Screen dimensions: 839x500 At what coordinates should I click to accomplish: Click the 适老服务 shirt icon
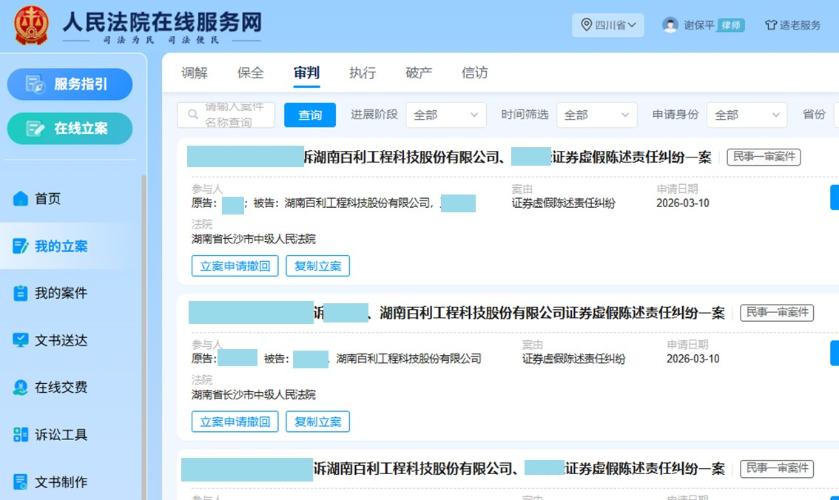click(x=771, y=25)
